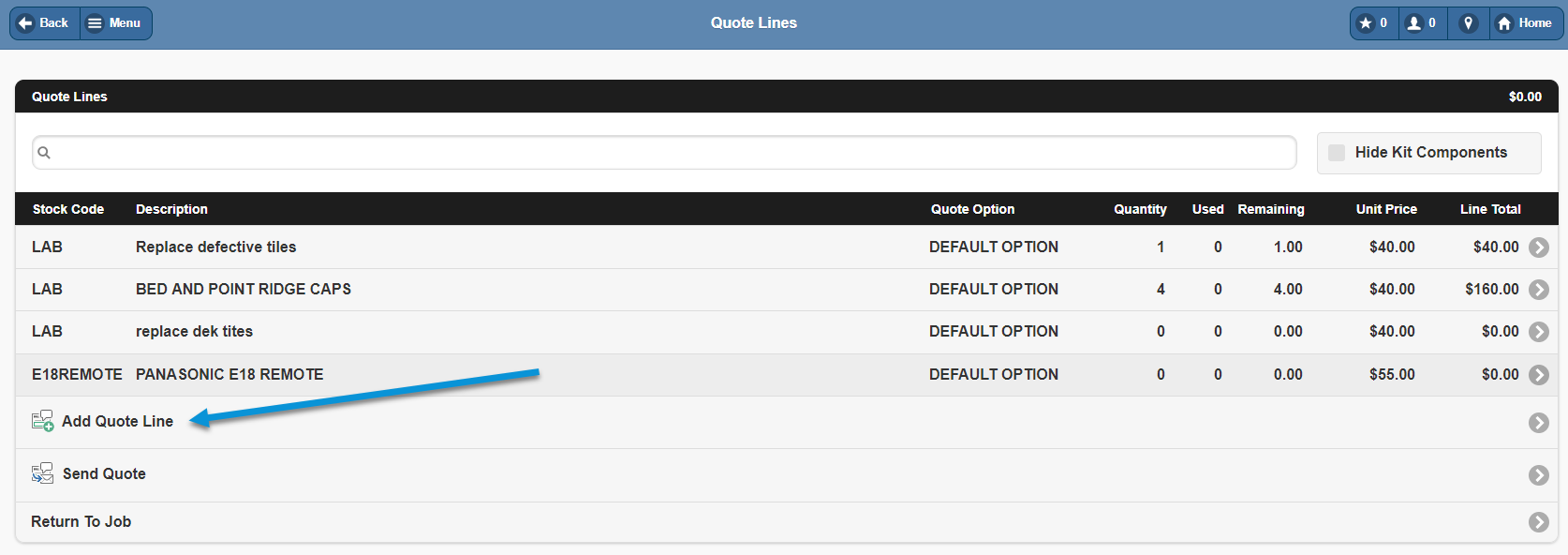Screen dimensions: 1568x555
Task: Click the $160.00 line total
Action: coord(1492,290)
